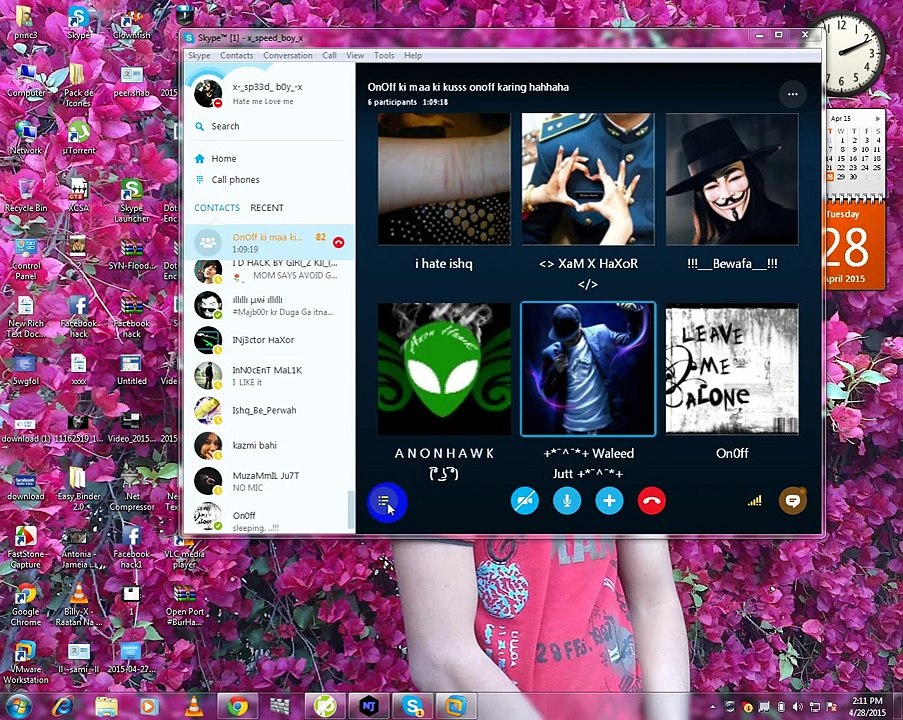Select contact with '#Majb00r kr Duga' status
Viewport: 903px width, 720px height.
[270, 305]
